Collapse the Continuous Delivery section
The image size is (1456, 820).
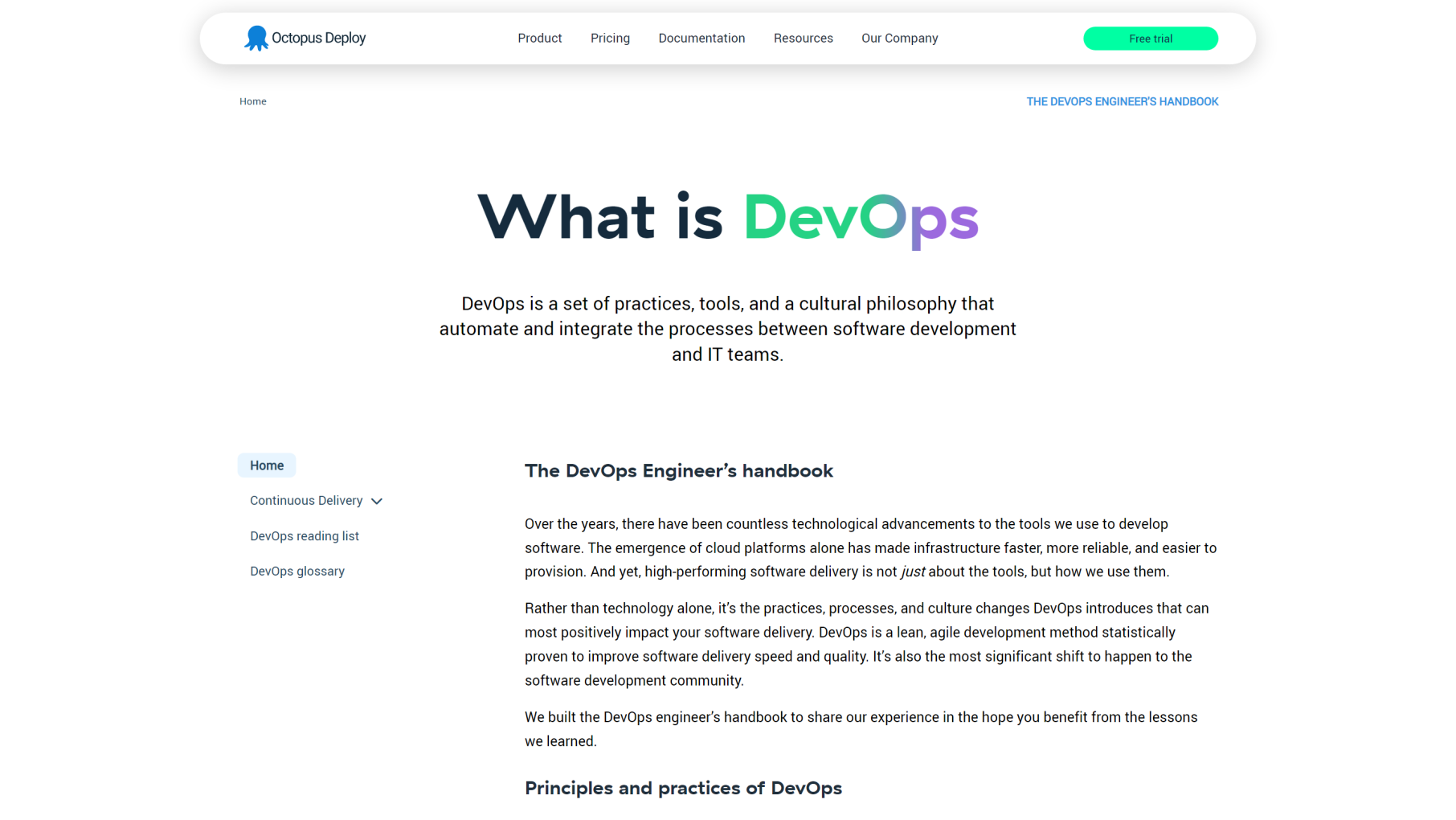[377, 501]
